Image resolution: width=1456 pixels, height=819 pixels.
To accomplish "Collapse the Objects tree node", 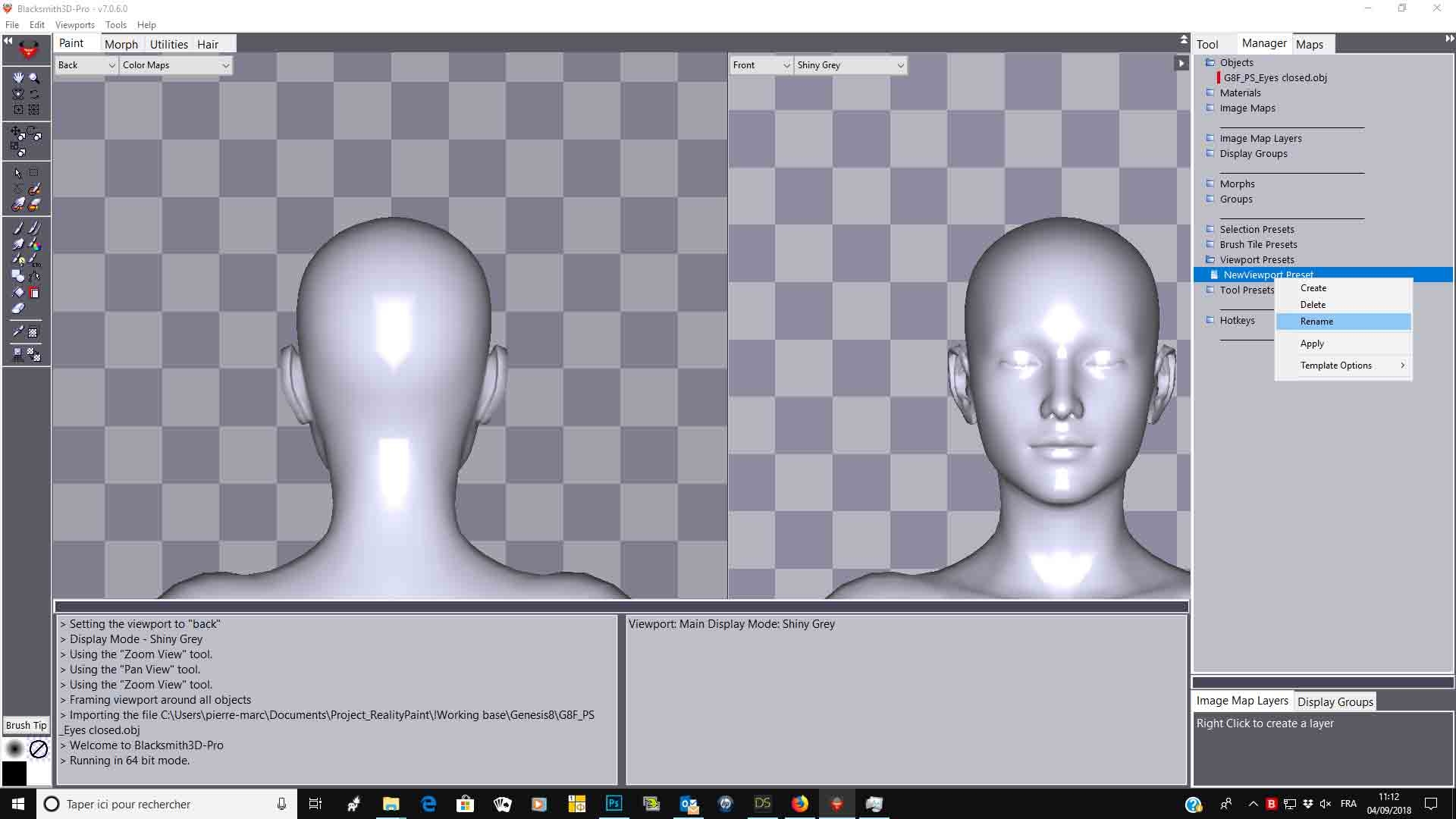I will click(1210, 62).
